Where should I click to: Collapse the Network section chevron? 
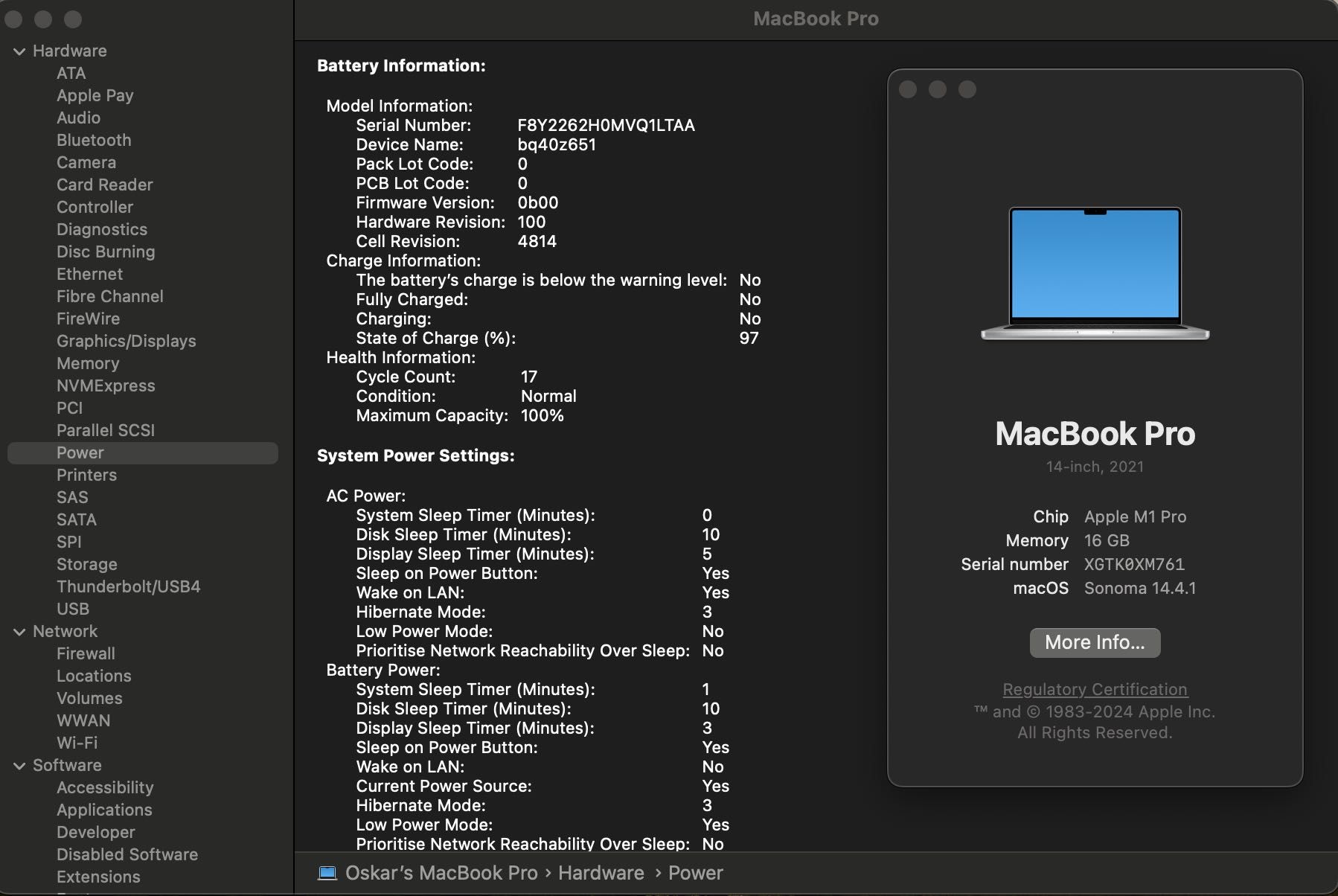(x=19, y=632)
